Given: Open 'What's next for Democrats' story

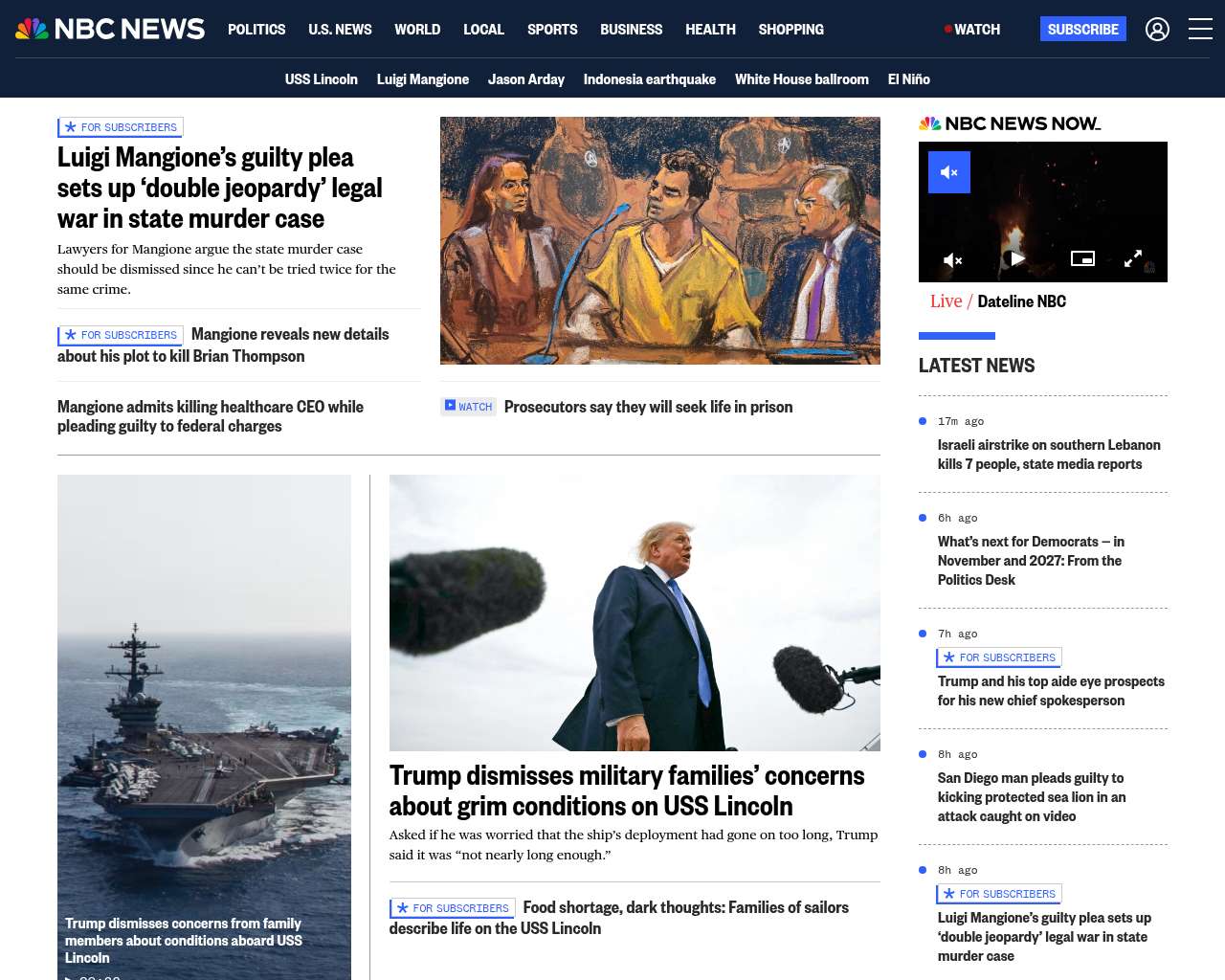Looking at the screenshot, I should click(x=1031, y=561).
